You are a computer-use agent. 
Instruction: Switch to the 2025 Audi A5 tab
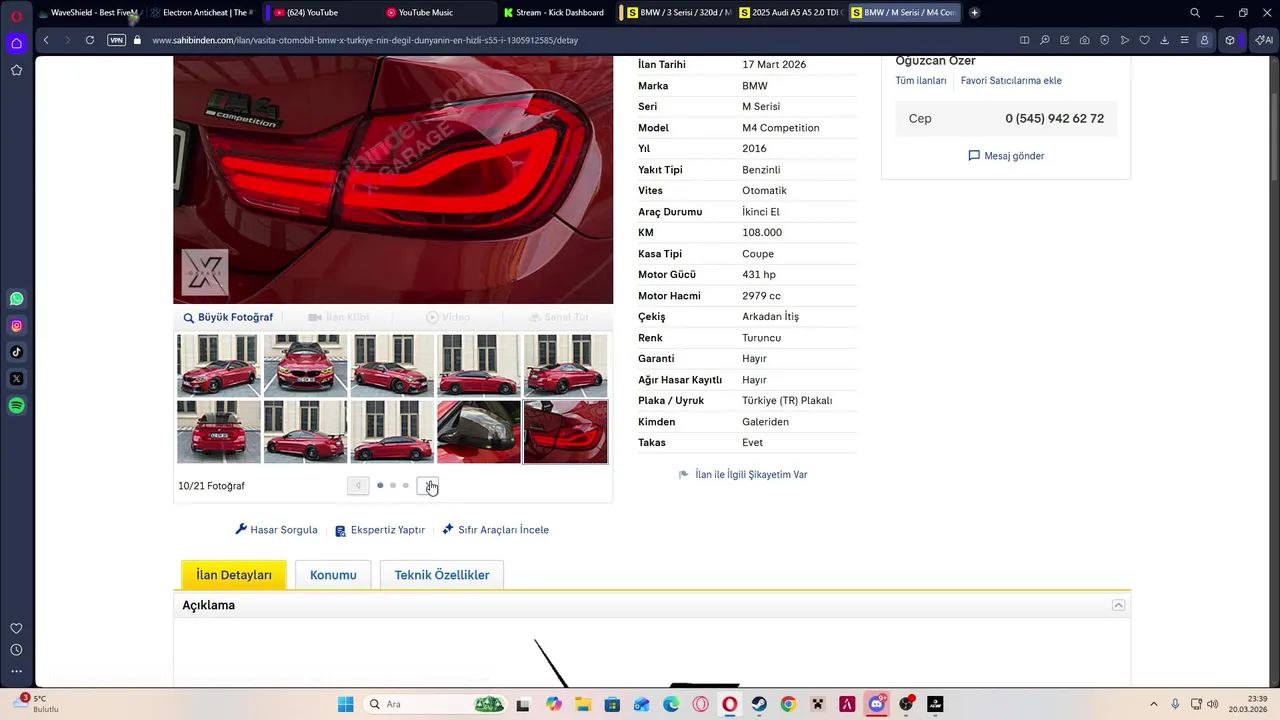tap(790, 13)
